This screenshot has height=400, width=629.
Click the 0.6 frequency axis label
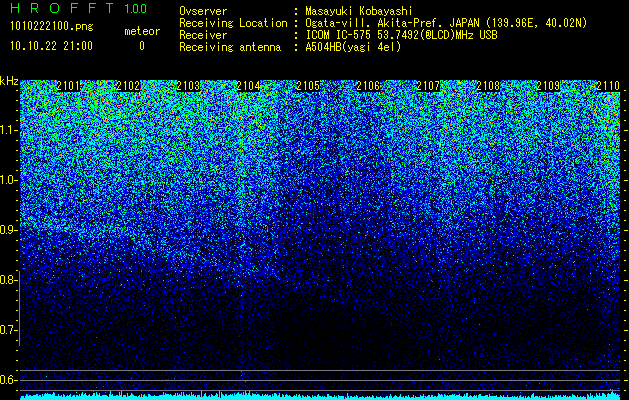coord(8,380)
